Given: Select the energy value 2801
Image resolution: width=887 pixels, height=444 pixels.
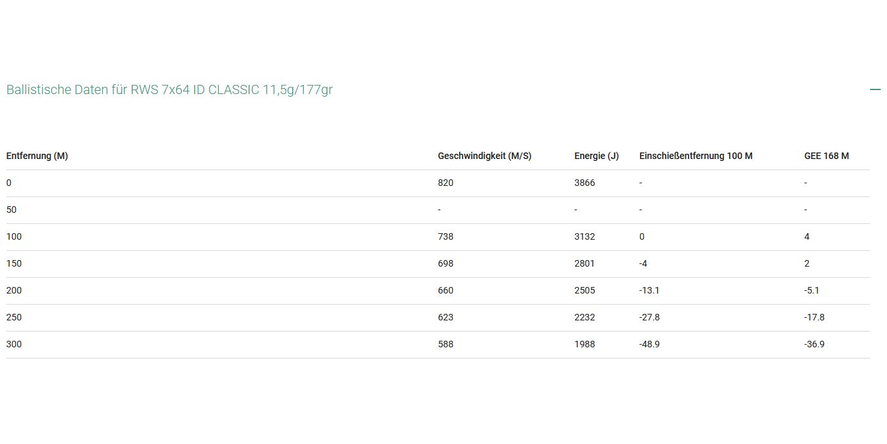Looking at the screenshot, I should 585,264.
